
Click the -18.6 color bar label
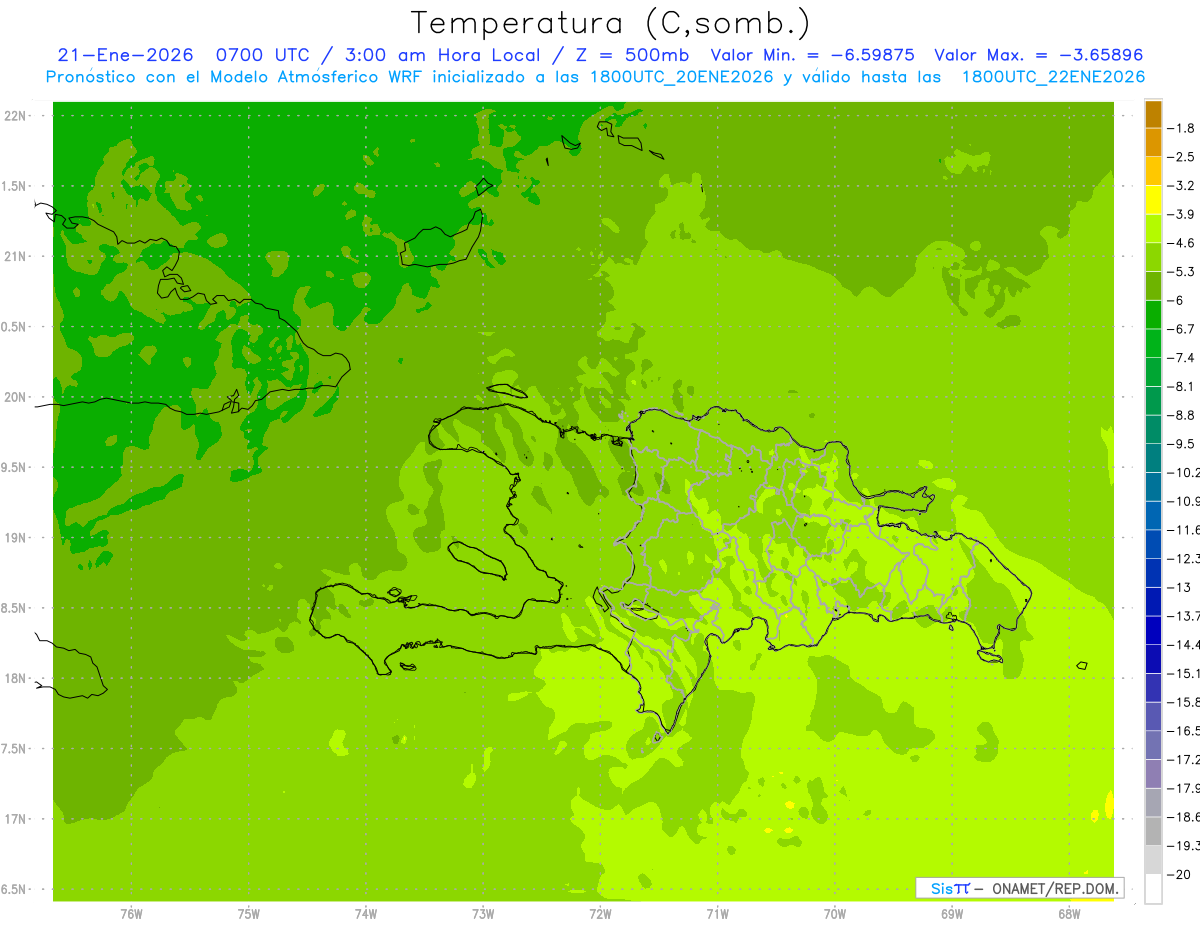pyautogui.click(x=1183, y=817)
